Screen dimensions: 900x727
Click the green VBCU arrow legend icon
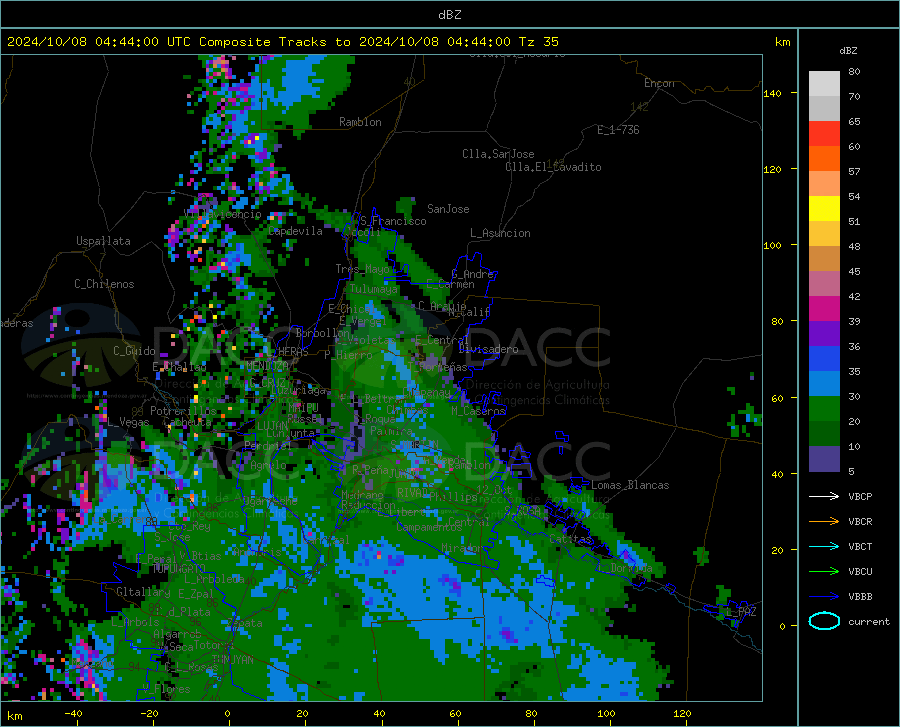824,571
